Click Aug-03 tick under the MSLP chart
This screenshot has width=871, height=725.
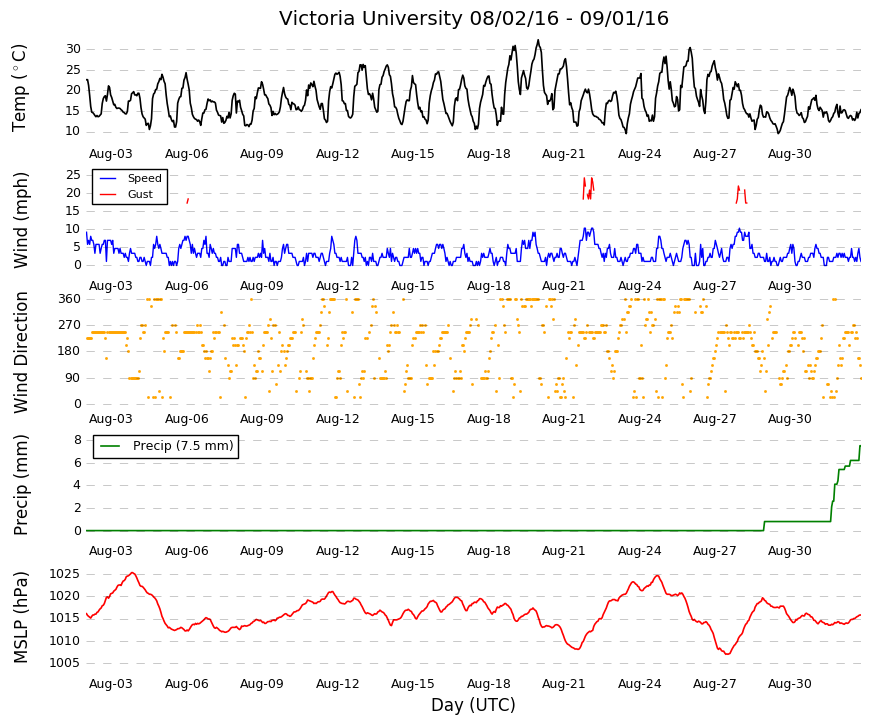pyautogui.click(x=111, y=684)
